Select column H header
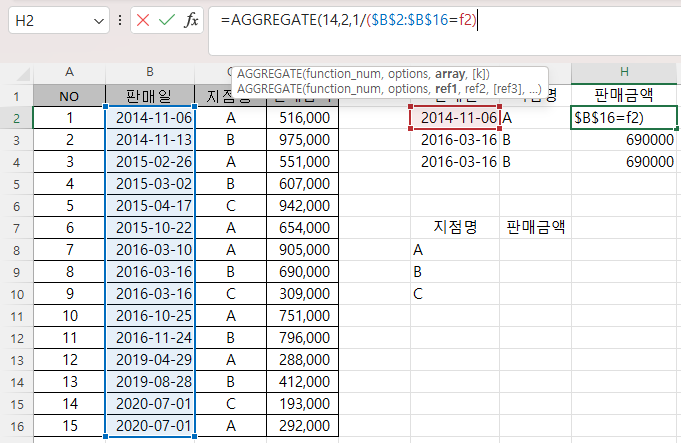The width and height of the screenshot is (681, 443). tap(624, 72)
